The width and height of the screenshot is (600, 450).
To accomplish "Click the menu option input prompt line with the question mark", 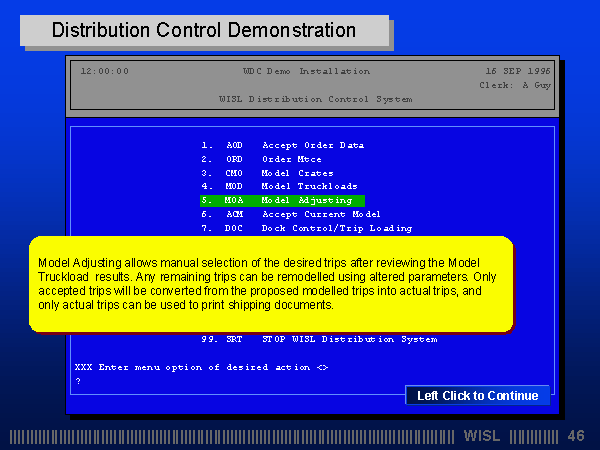I will (78, 381).
